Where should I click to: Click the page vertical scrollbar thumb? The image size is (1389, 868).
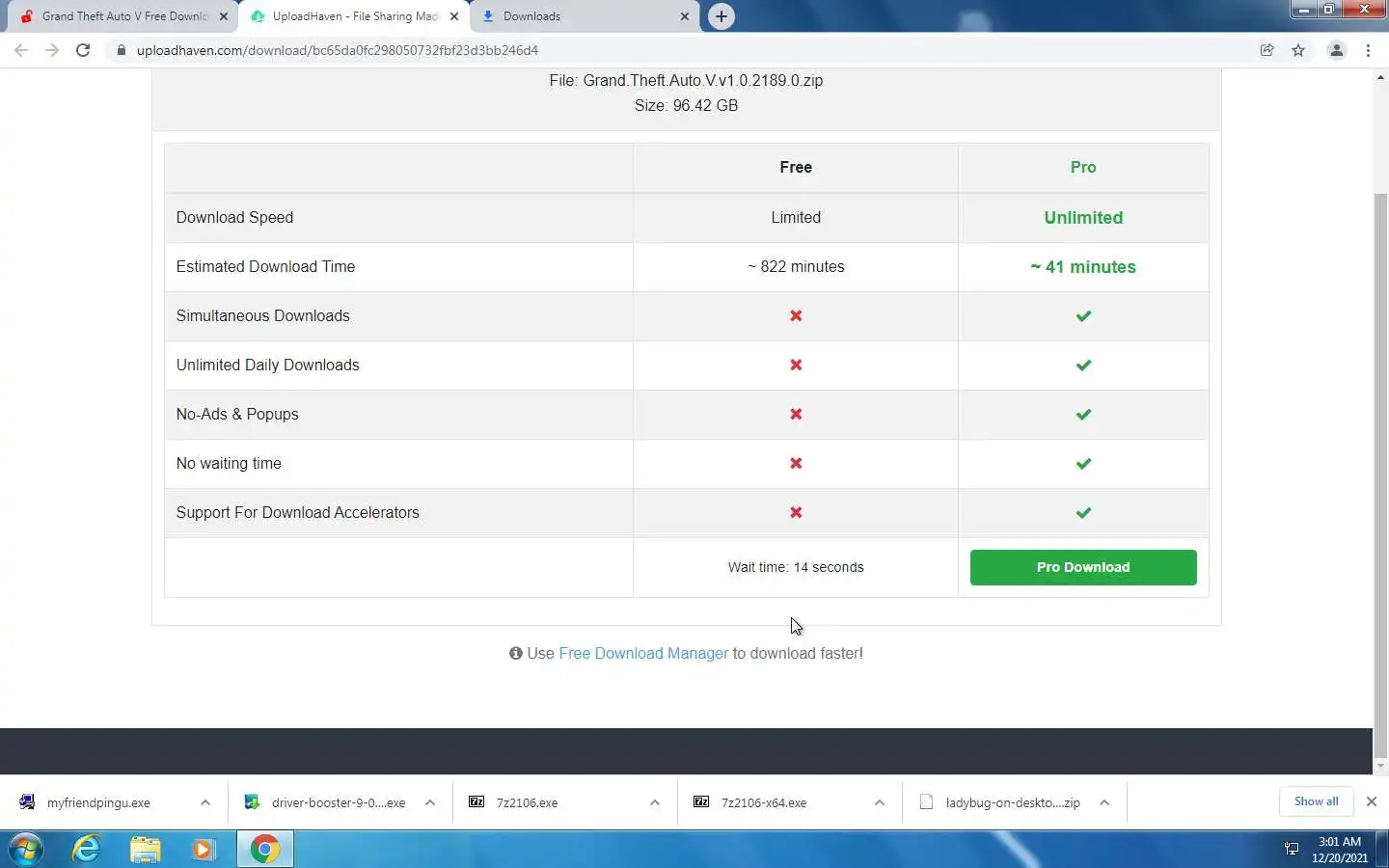tap(1380, 475)
